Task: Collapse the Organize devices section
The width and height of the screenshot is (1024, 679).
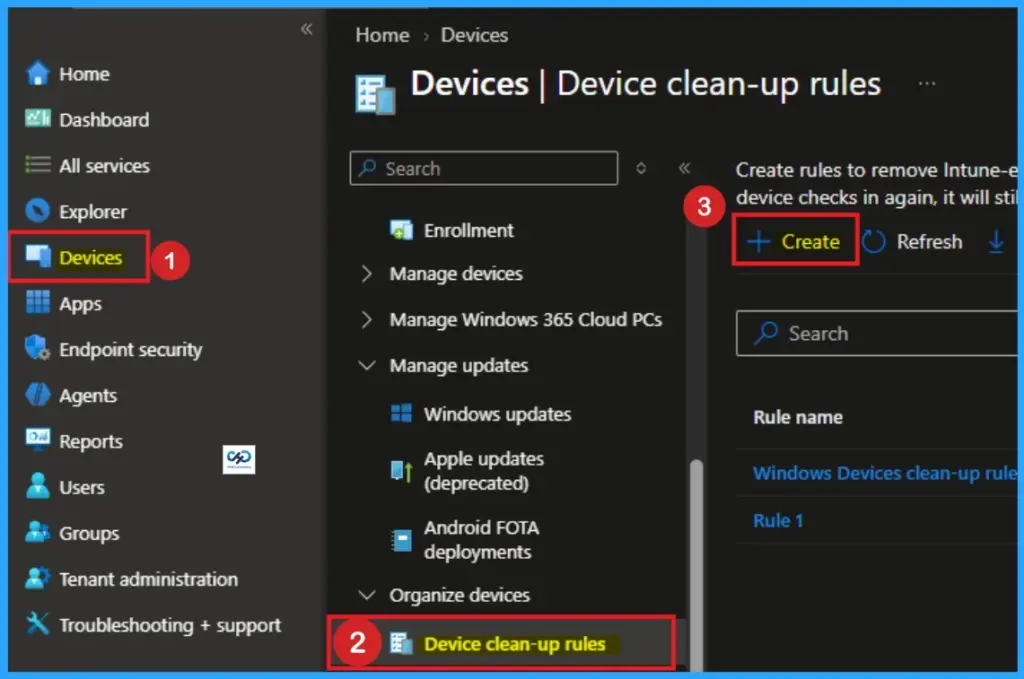Action: (367, 595)
